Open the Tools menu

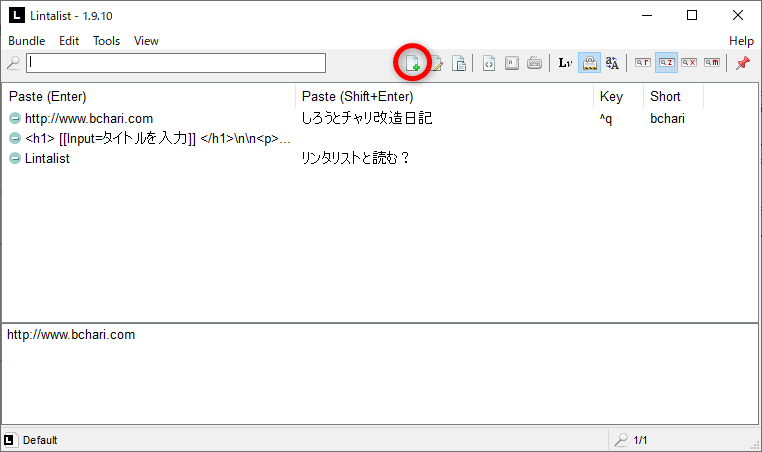106,41
